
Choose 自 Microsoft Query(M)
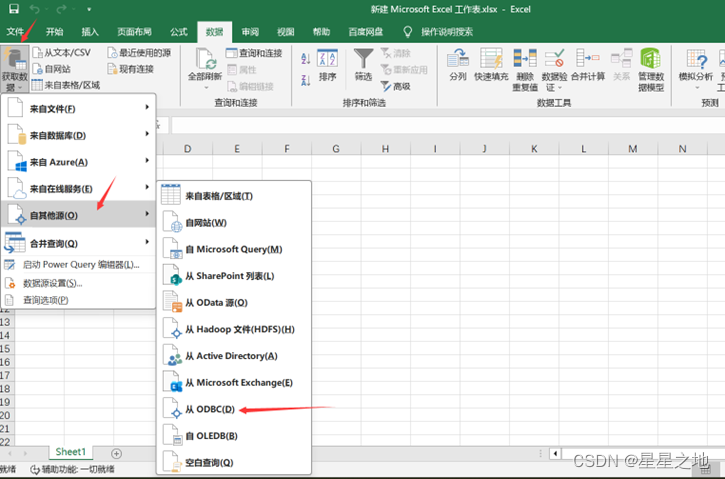click(x=234, y=249)
